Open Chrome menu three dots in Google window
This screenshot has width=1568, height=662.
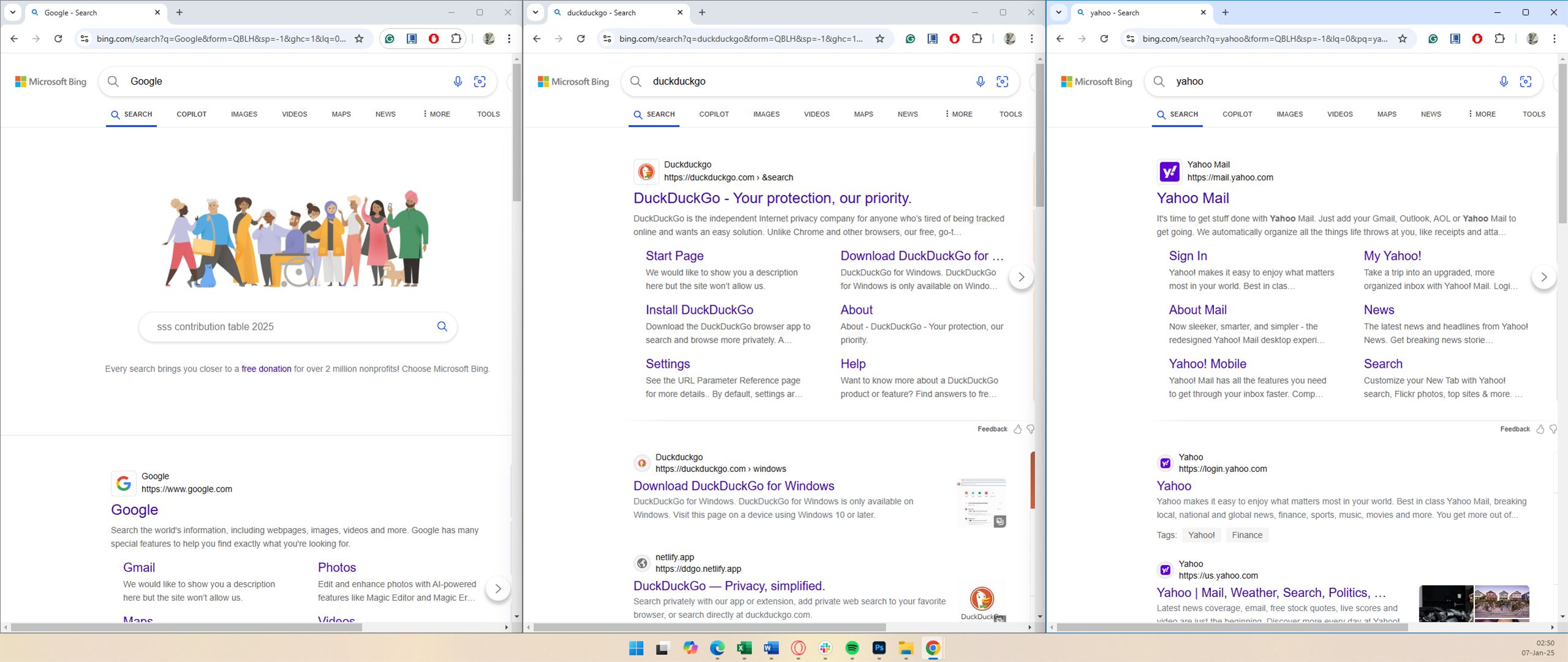click(x=509, y=39)
